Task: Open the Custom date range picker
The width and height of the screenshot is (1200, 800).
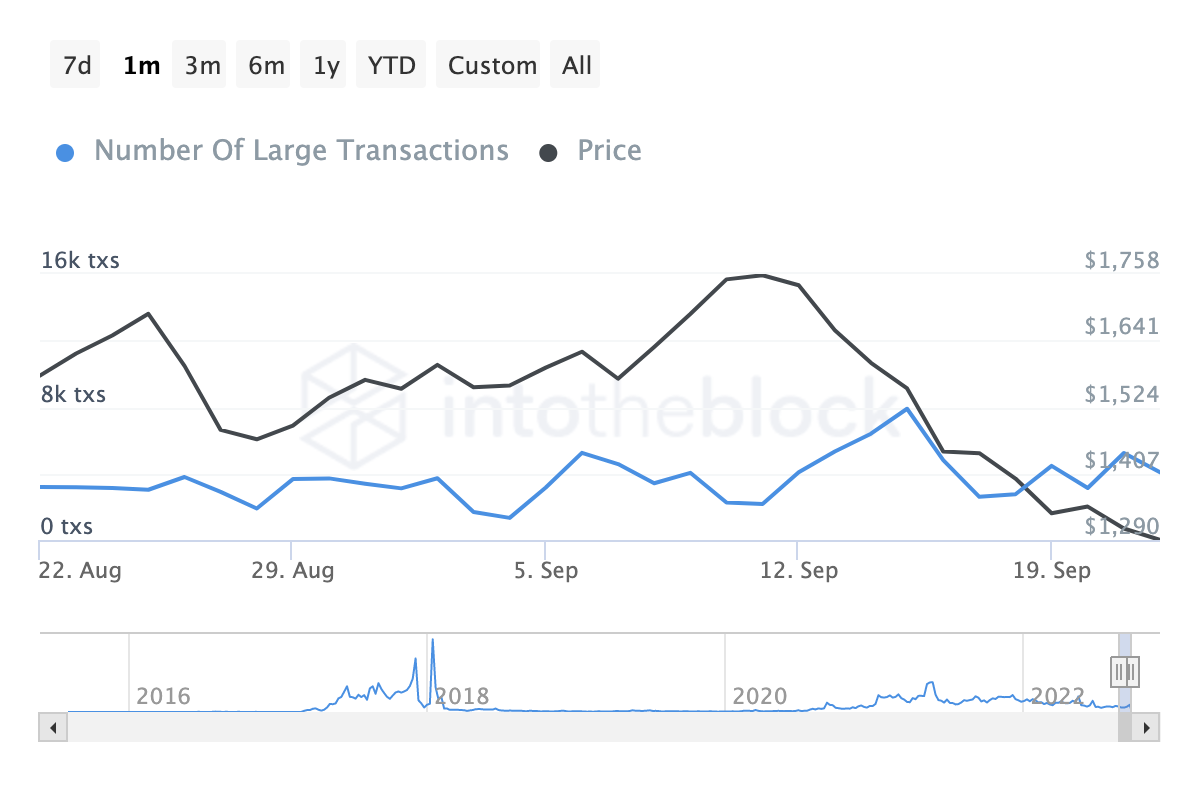Action: tap(492, 66)
